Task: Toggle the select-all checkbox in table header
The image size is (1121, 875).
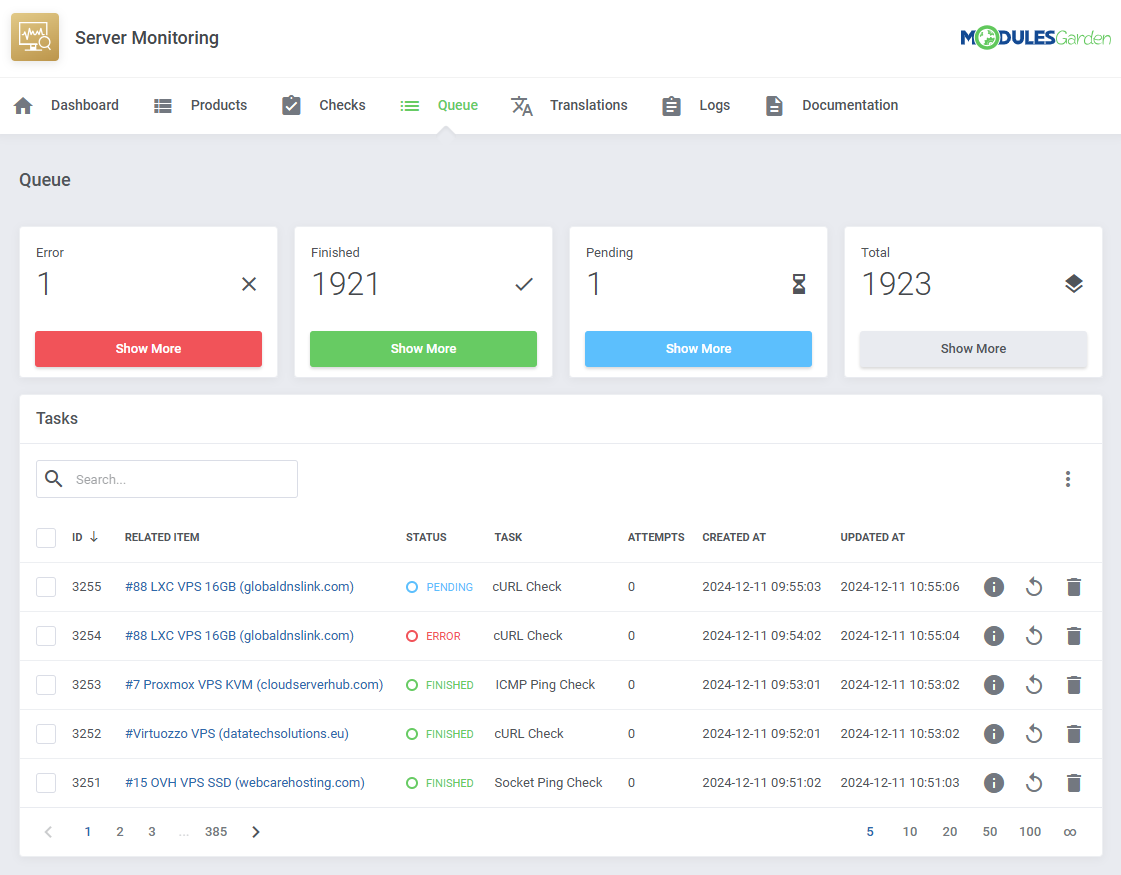Action: pos(46,538)
